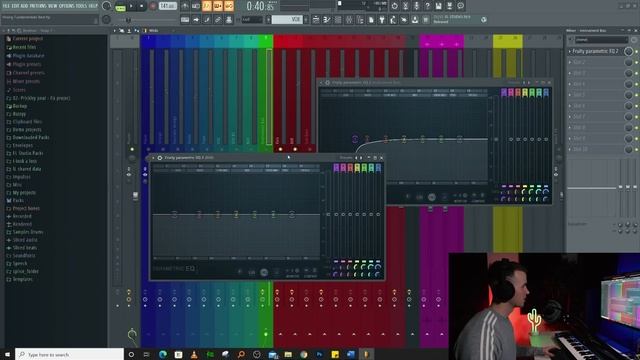Open the Windows Start menu
The width and height of the screenshot is (640, 360).
[7, 354]
